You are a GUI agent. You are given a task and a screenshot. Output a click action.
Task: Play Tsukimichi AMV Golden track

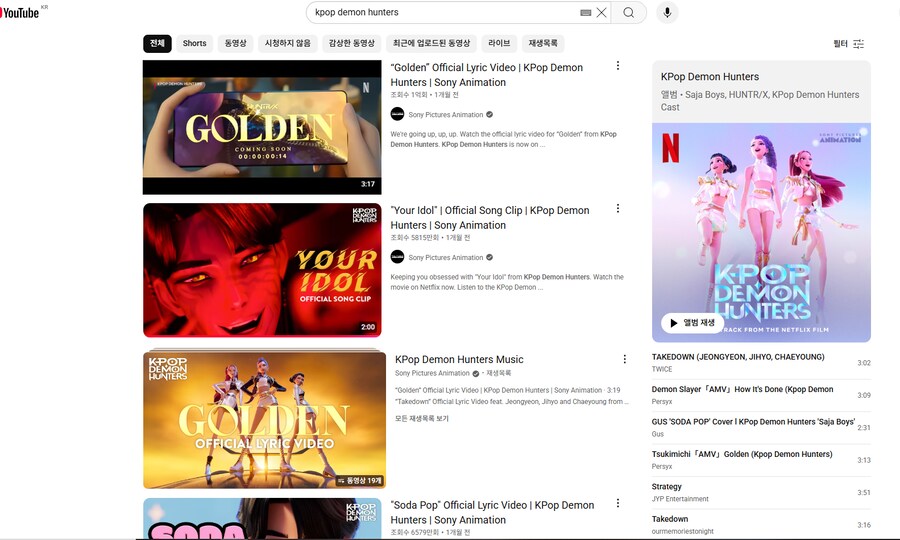[761, 460]
